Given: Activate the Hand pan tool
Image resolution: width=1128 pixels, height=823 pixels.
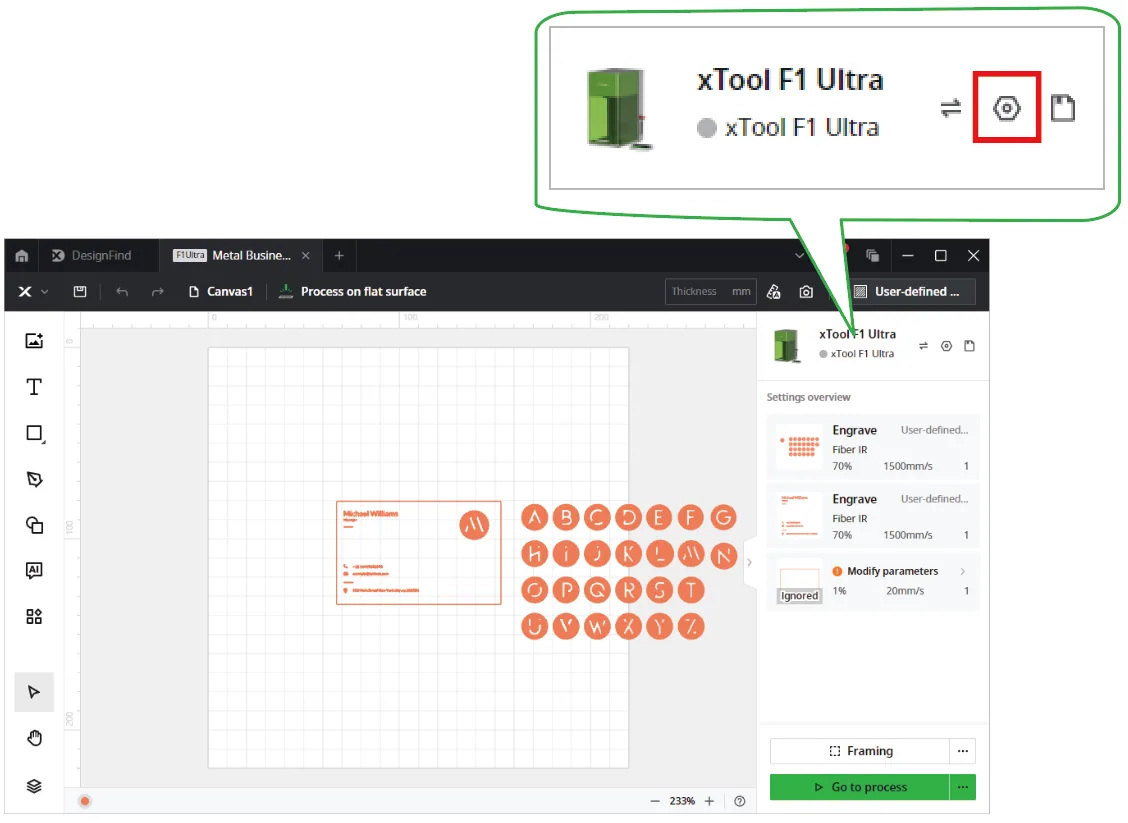Looking at the screenshot, I should [x=34, y=738].
